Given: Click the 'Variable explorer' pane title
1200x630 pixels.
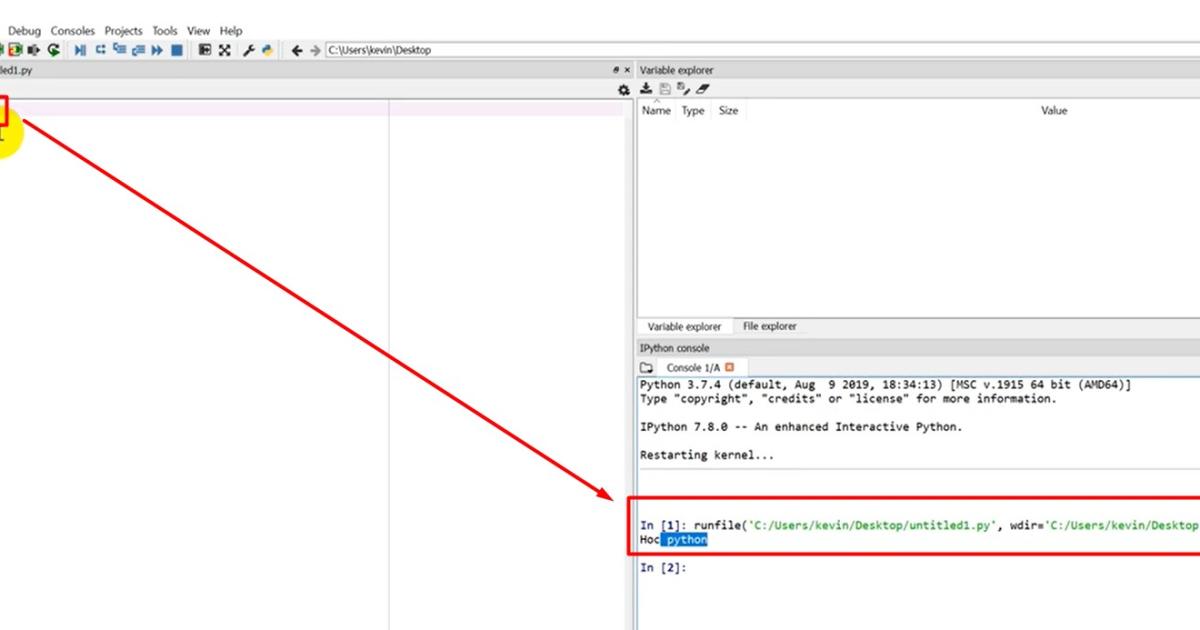Looking at the screenshot, I should pos(677,70).
